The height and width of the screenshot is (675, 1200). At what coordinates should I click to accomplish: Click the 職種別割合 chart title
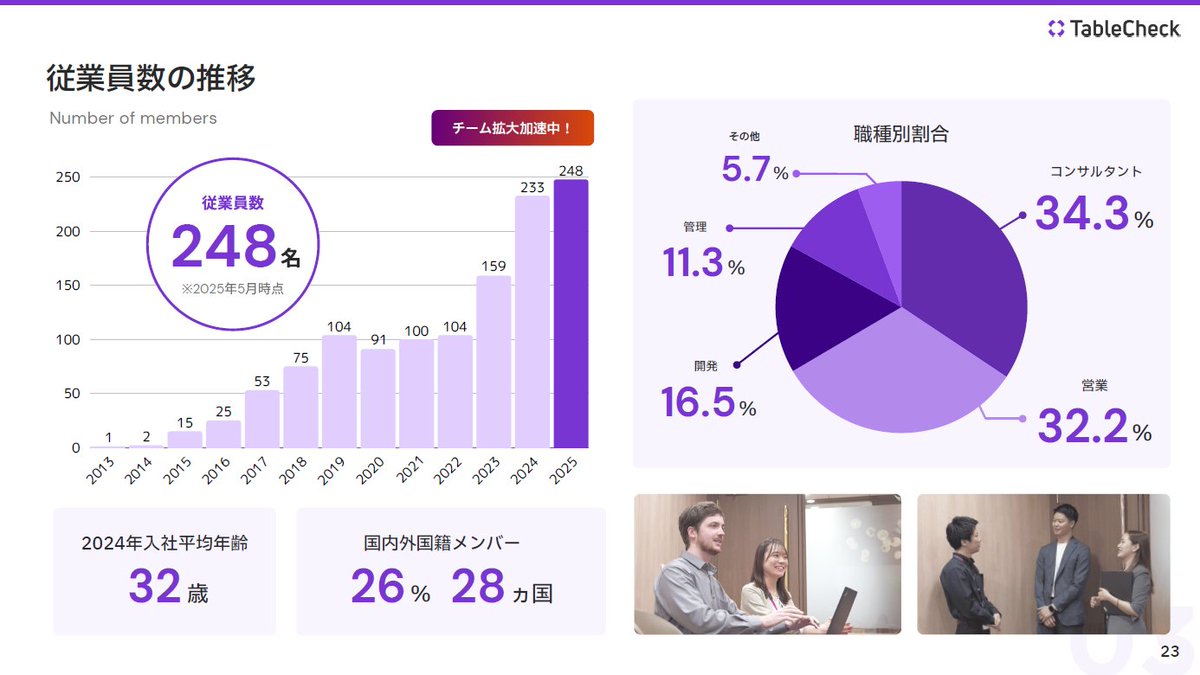pos(903,132)
